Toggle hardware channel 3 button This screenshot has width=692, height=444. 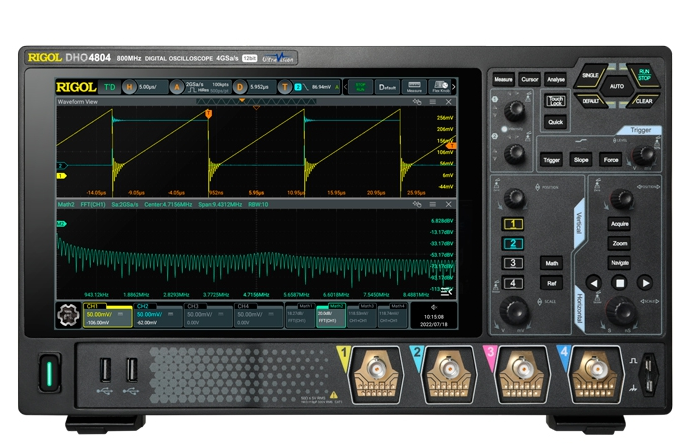click(x=513, y=263)
